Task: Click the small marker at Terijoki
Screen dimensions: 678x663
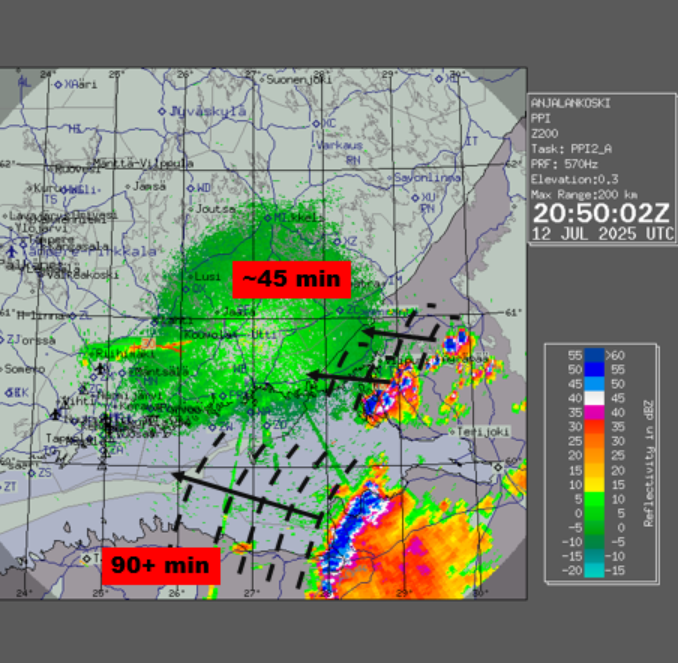Action: (452, 432)
